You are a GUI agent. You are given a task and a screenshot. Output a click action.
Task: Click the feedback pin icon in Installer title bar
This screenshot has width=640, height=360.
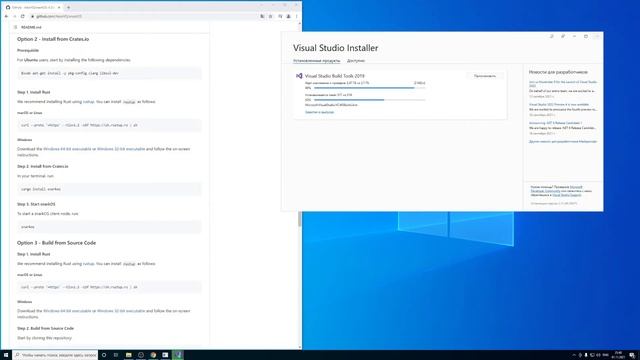(x=563, y=36)
